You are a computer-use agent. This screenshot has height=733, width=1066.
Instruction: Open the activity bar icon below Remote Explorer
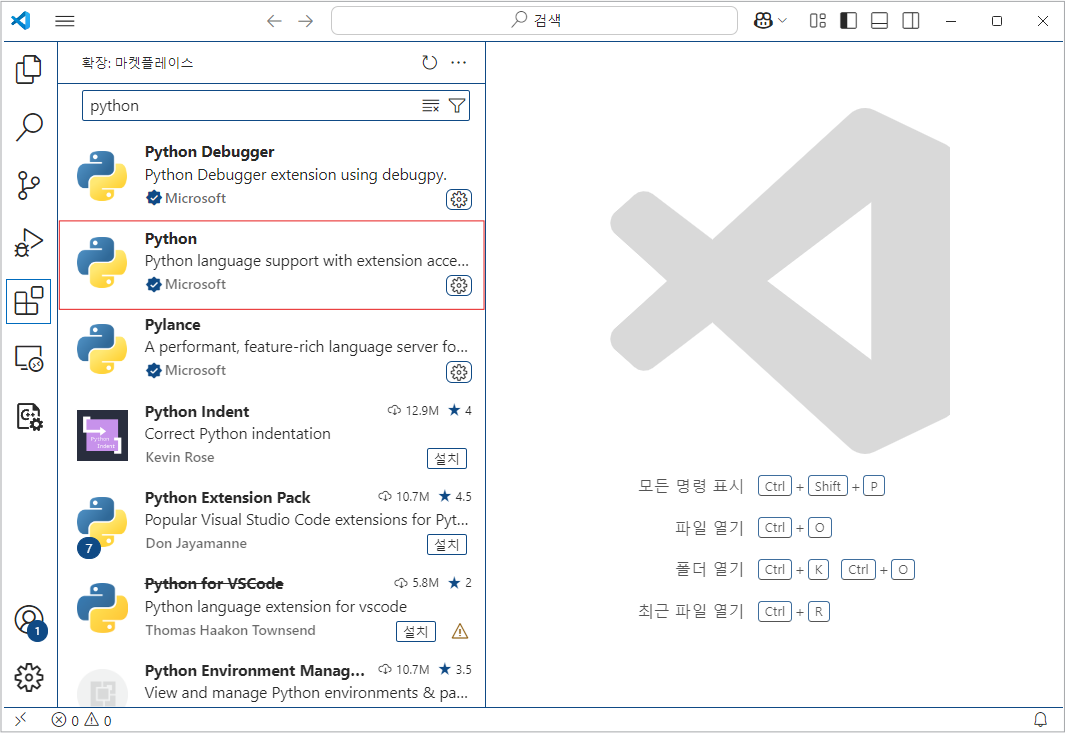(29, 416)
